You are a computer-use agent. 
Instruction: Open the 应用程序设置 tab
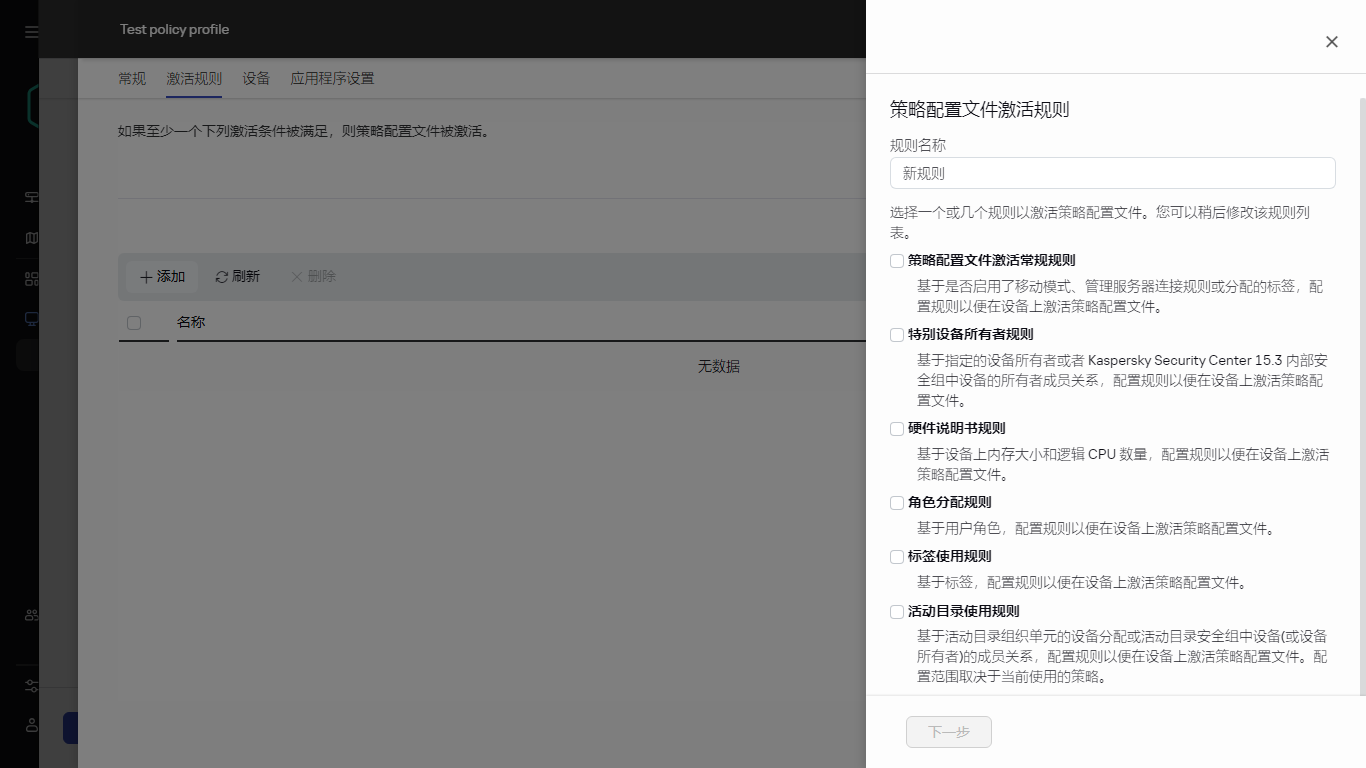coord(331,78)
